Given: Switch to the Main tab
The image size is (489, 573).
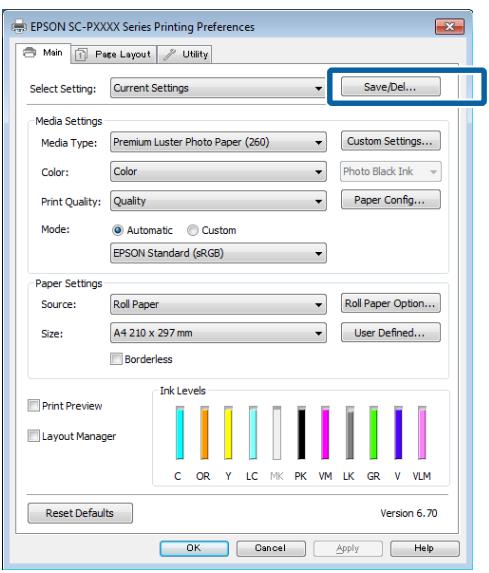Looking at the screenshot, I should (43, 53).
